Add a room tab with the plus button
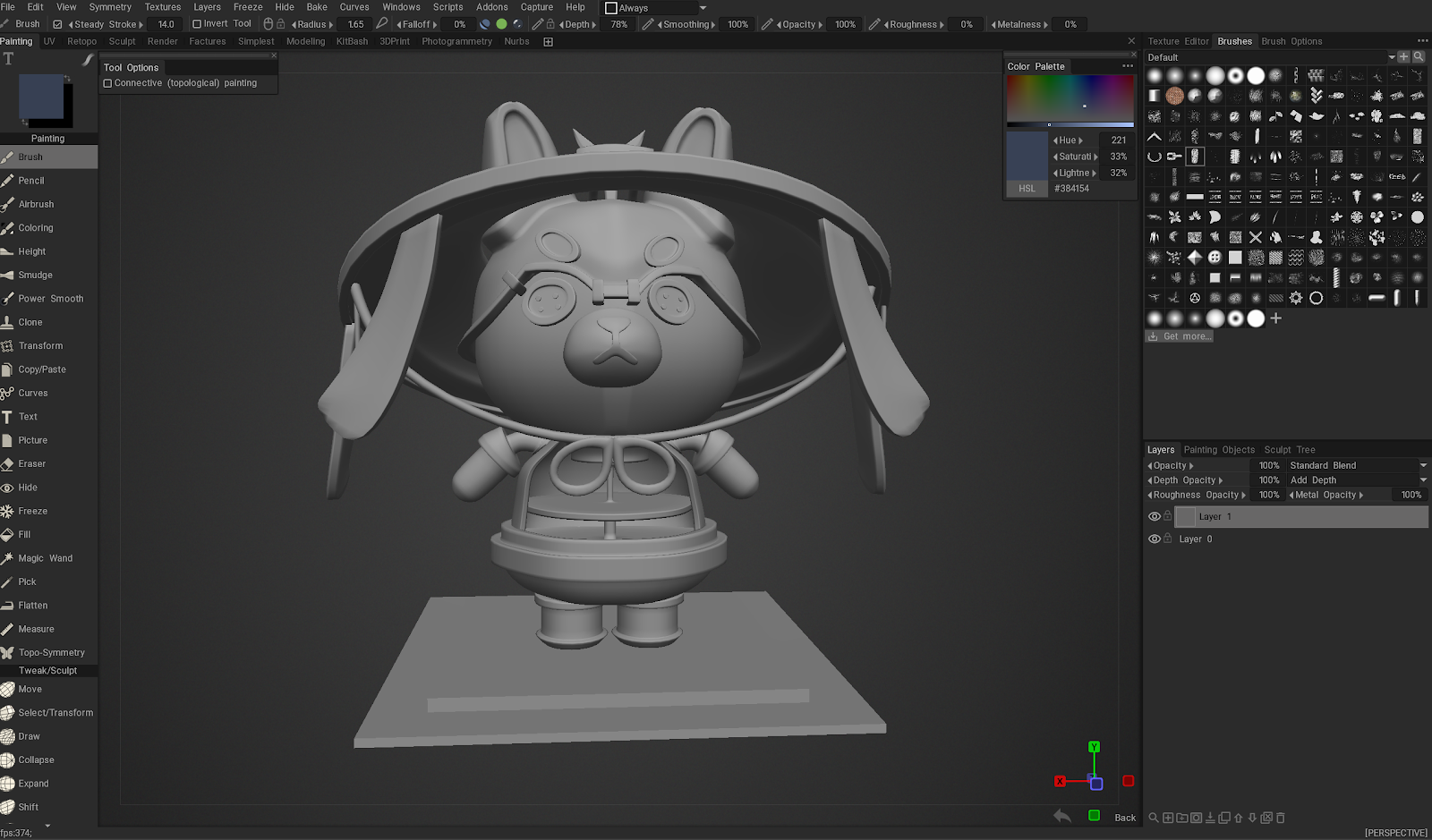The image size is (1432, 840). pos(548,41)
